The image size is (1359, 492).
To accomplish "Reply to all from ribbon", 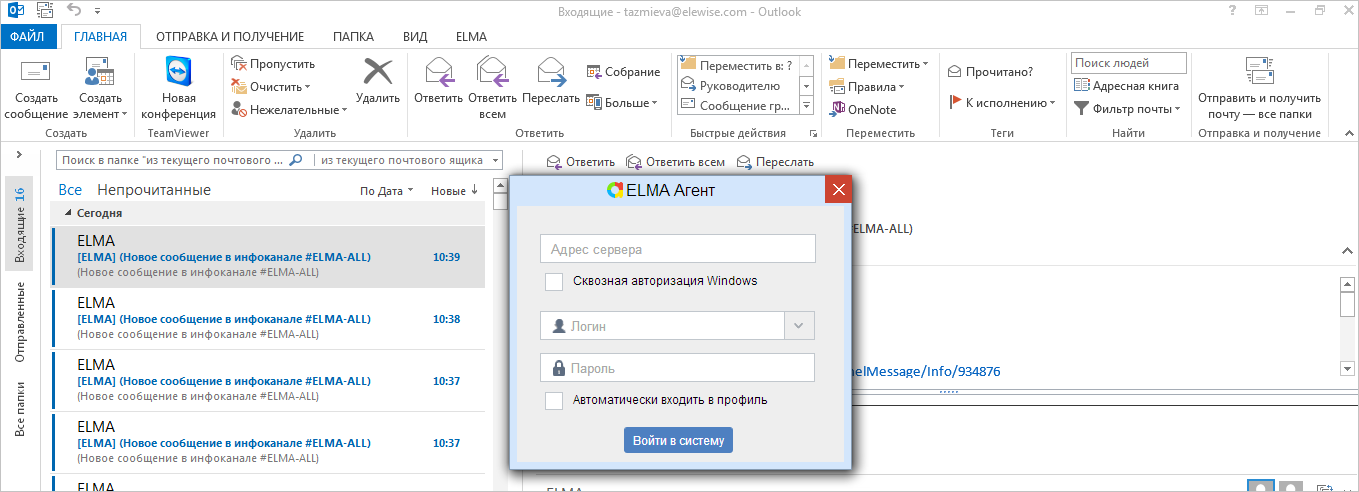I will pos(492,88).
